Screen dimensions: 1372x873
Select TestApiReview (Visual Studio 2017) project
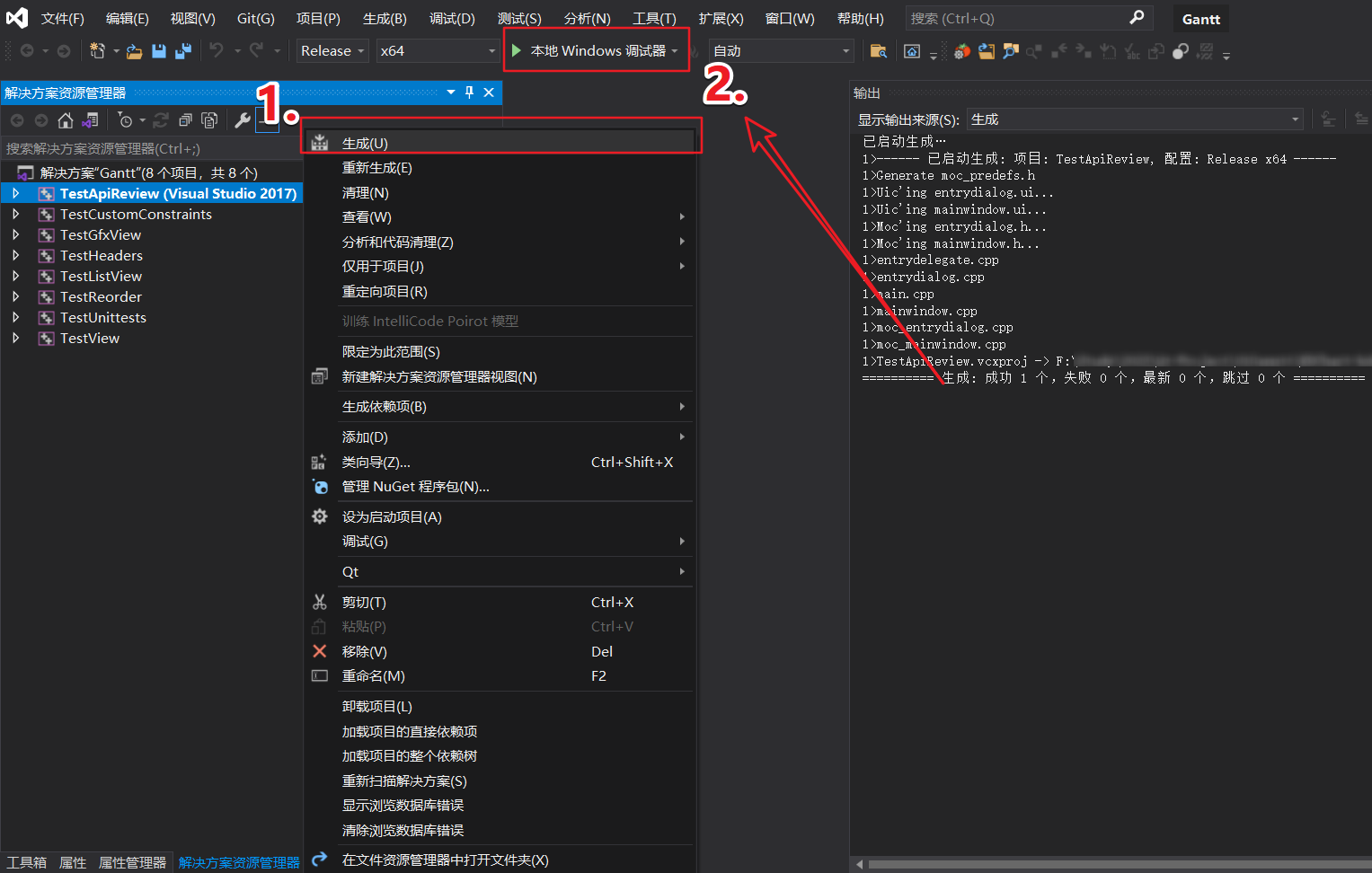point(152,193)
